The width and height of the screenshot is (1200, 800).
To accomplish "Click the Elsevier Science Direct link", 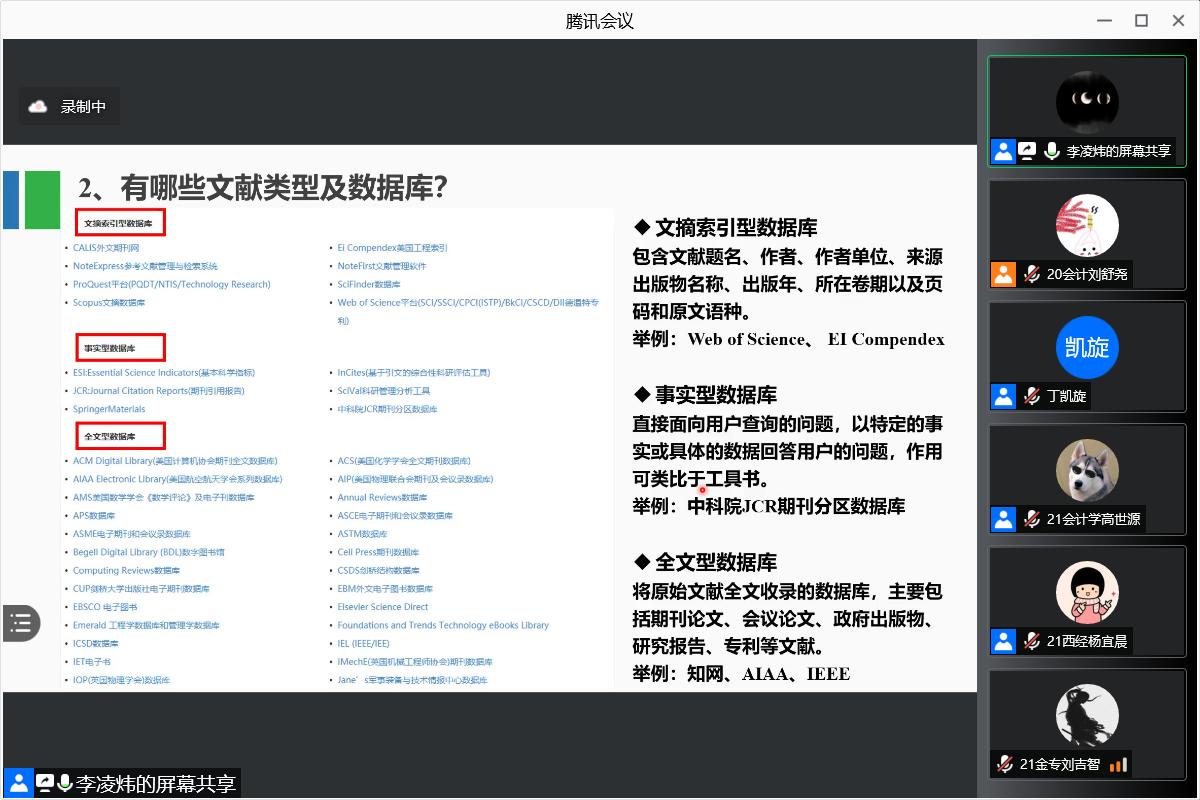I will [383, 607].
